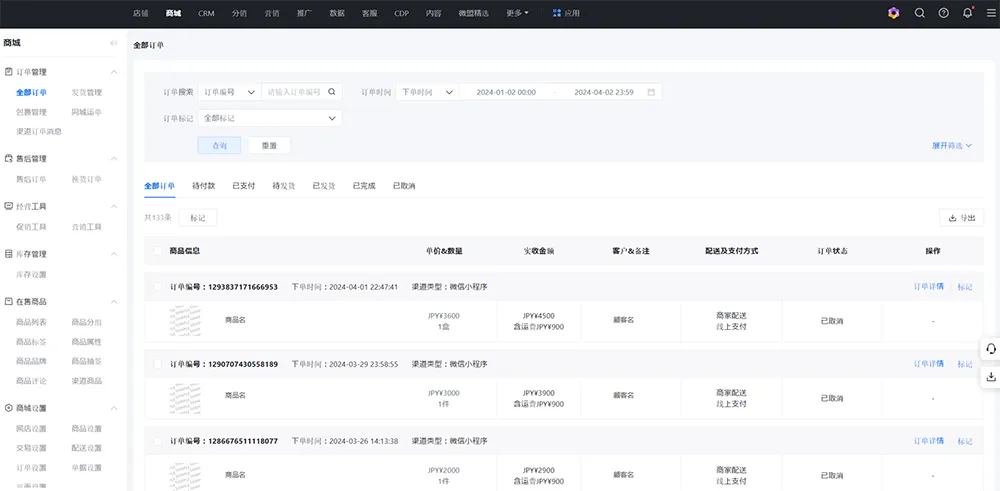Switch to the 已支付 orders tab
This screenshot has width=1000, height=491.
click(x=244, y=186)
